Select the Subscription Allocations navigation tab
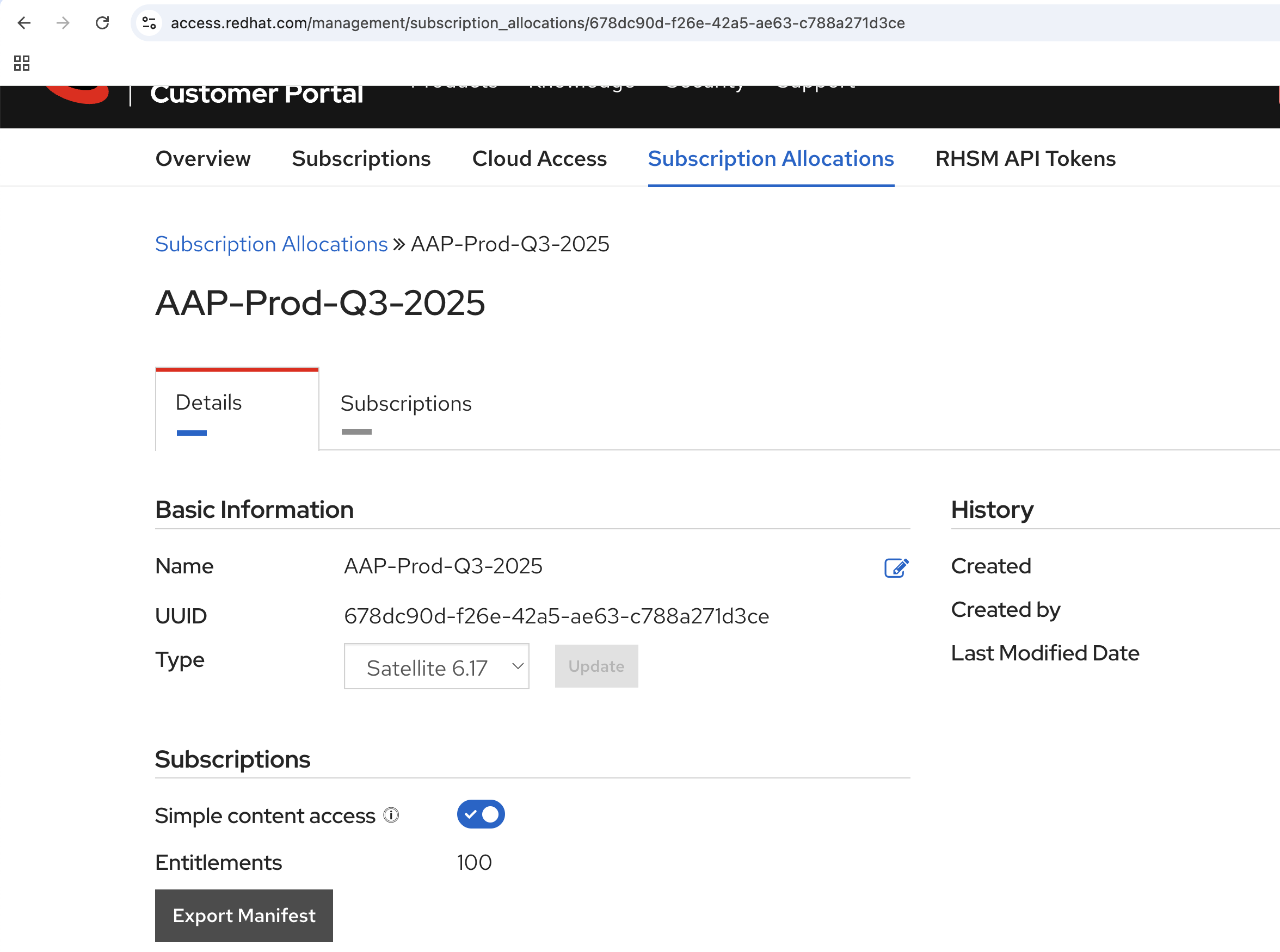The height and width of the screenshot is (952, 1280). [x=771, y=158]
